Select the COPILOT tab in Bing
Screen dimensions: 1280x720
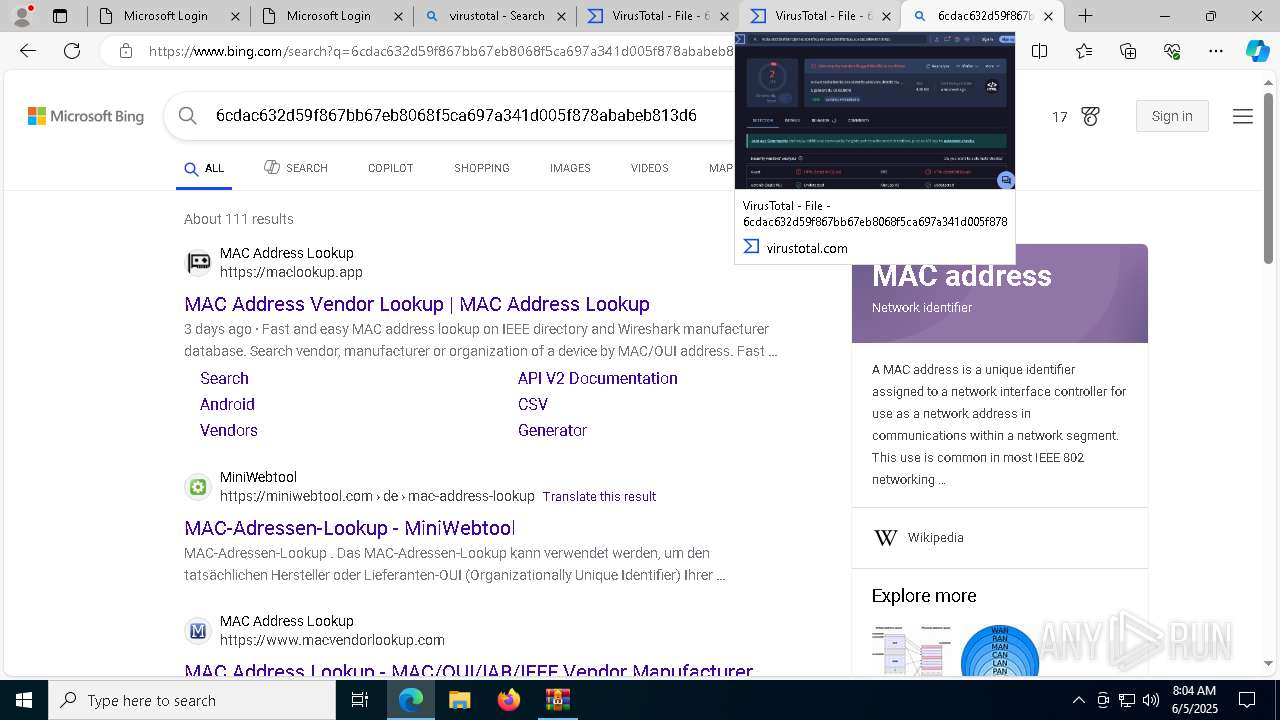[x=390, y=168]
